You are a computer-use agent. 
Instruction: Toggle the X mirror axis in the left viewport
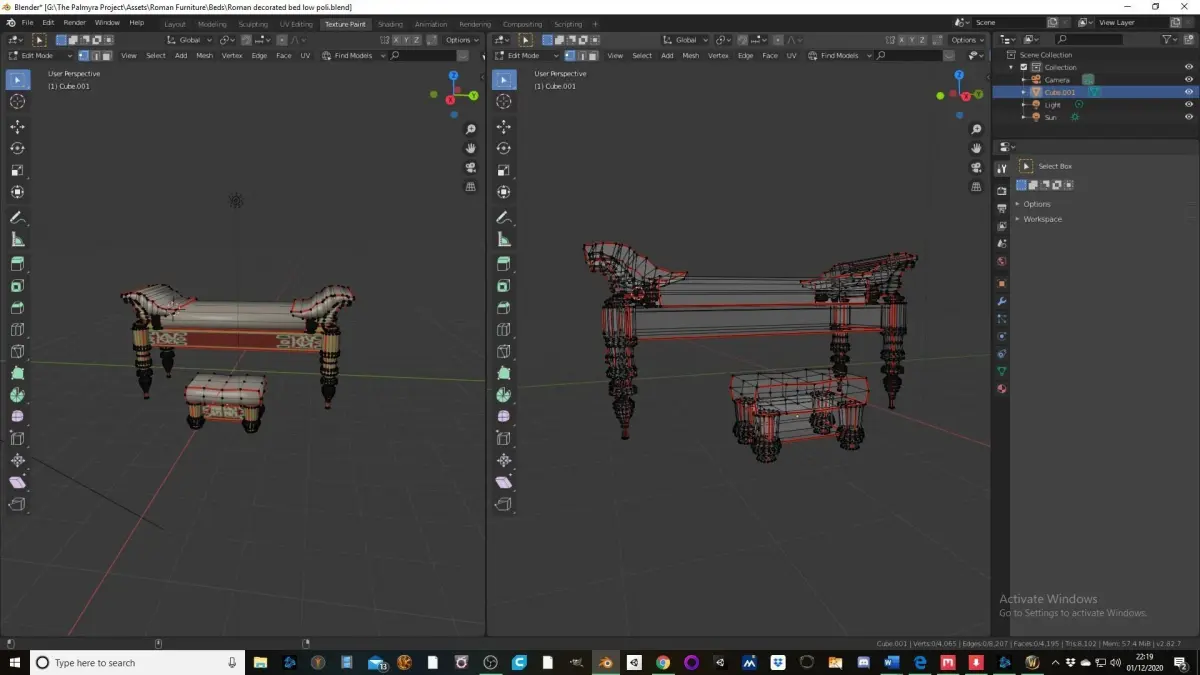click(x=396, y=40)
